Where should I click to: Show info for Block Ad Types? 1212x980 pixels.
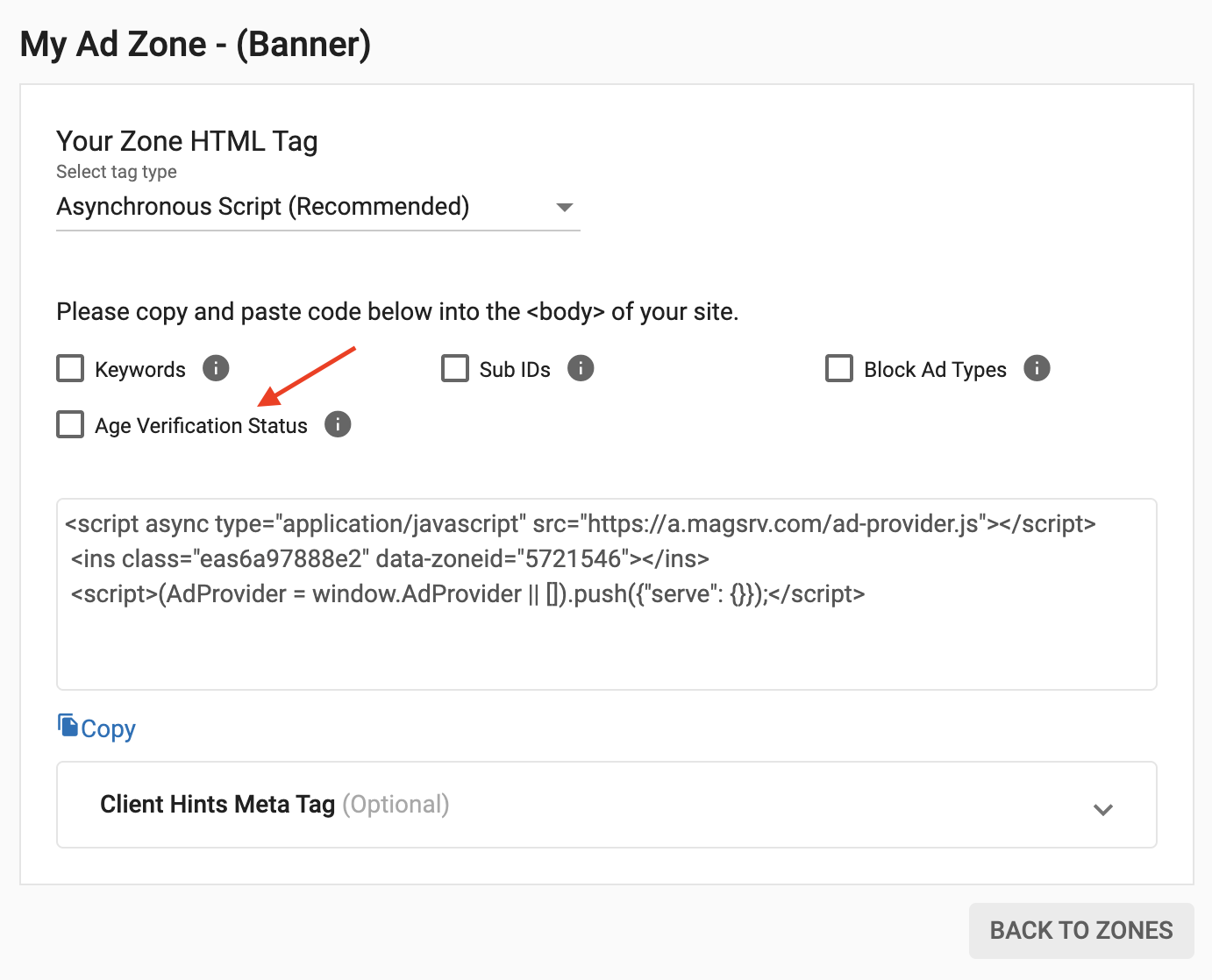point(1037,368)
